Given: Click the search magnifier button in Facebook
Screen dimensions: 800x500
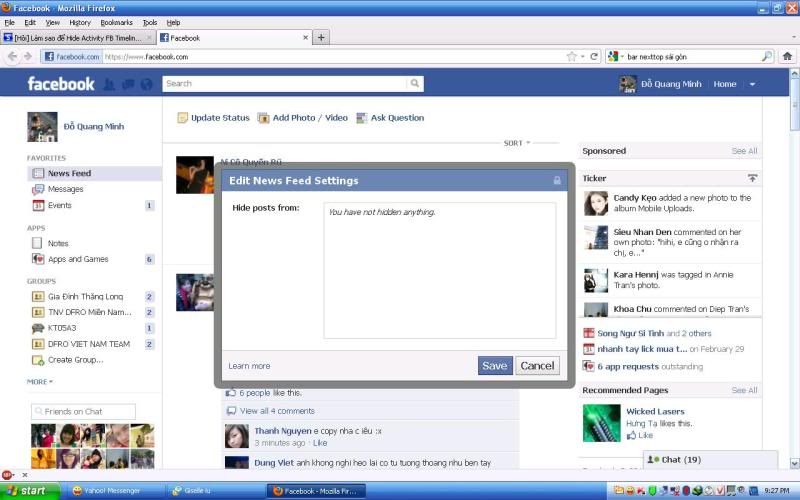Looking at the screenshot, I should pos(415,83).
